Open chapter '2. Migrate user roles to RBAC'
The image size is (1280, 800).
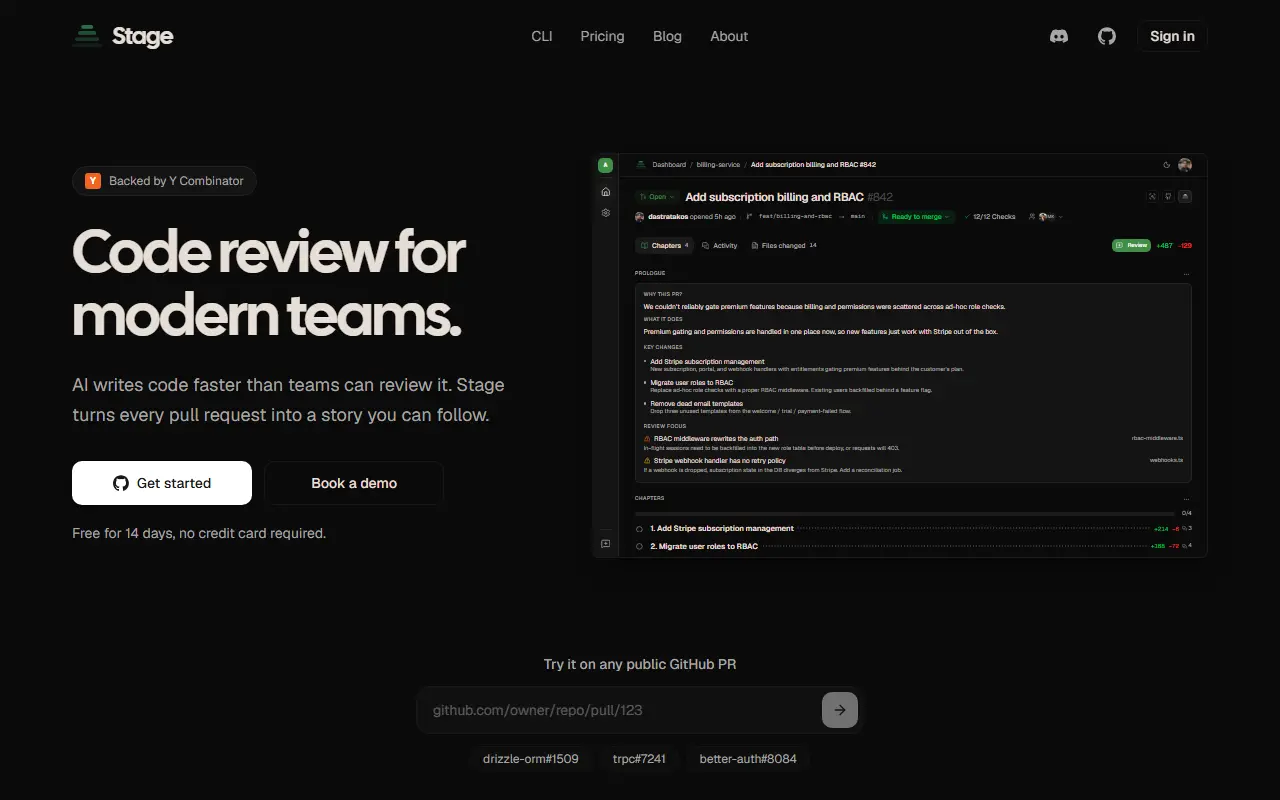[x=704, y=546]
